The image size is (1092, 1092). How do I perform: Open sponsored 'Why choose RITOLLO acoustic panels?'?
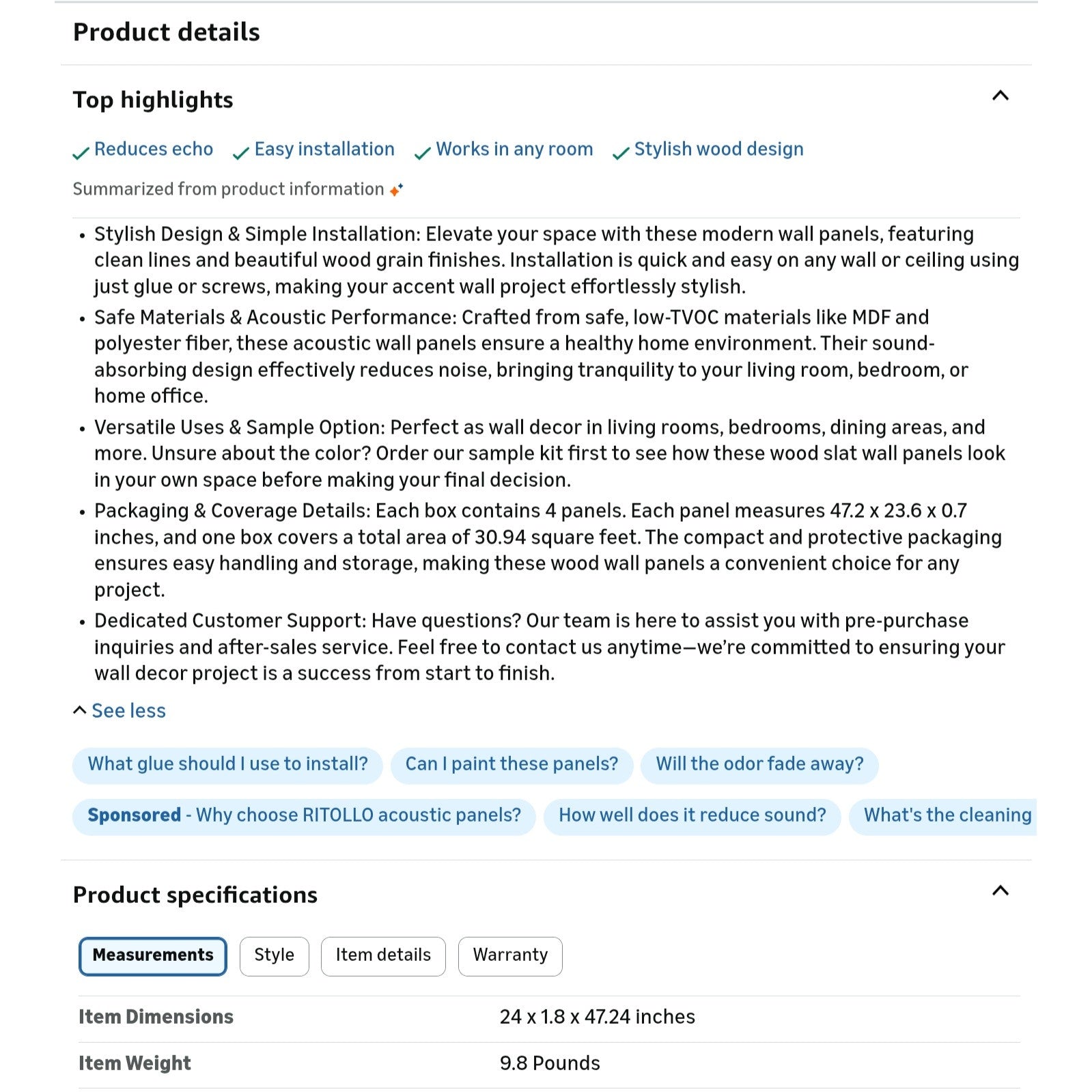pos(304,815)
